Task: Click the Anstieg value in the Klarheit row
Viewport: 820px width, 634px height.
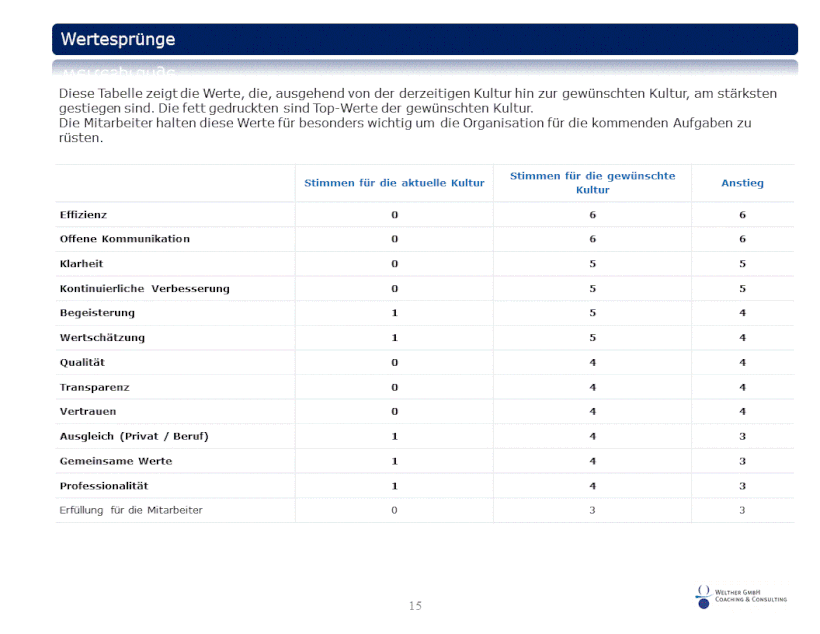Action: pos(742,264)
